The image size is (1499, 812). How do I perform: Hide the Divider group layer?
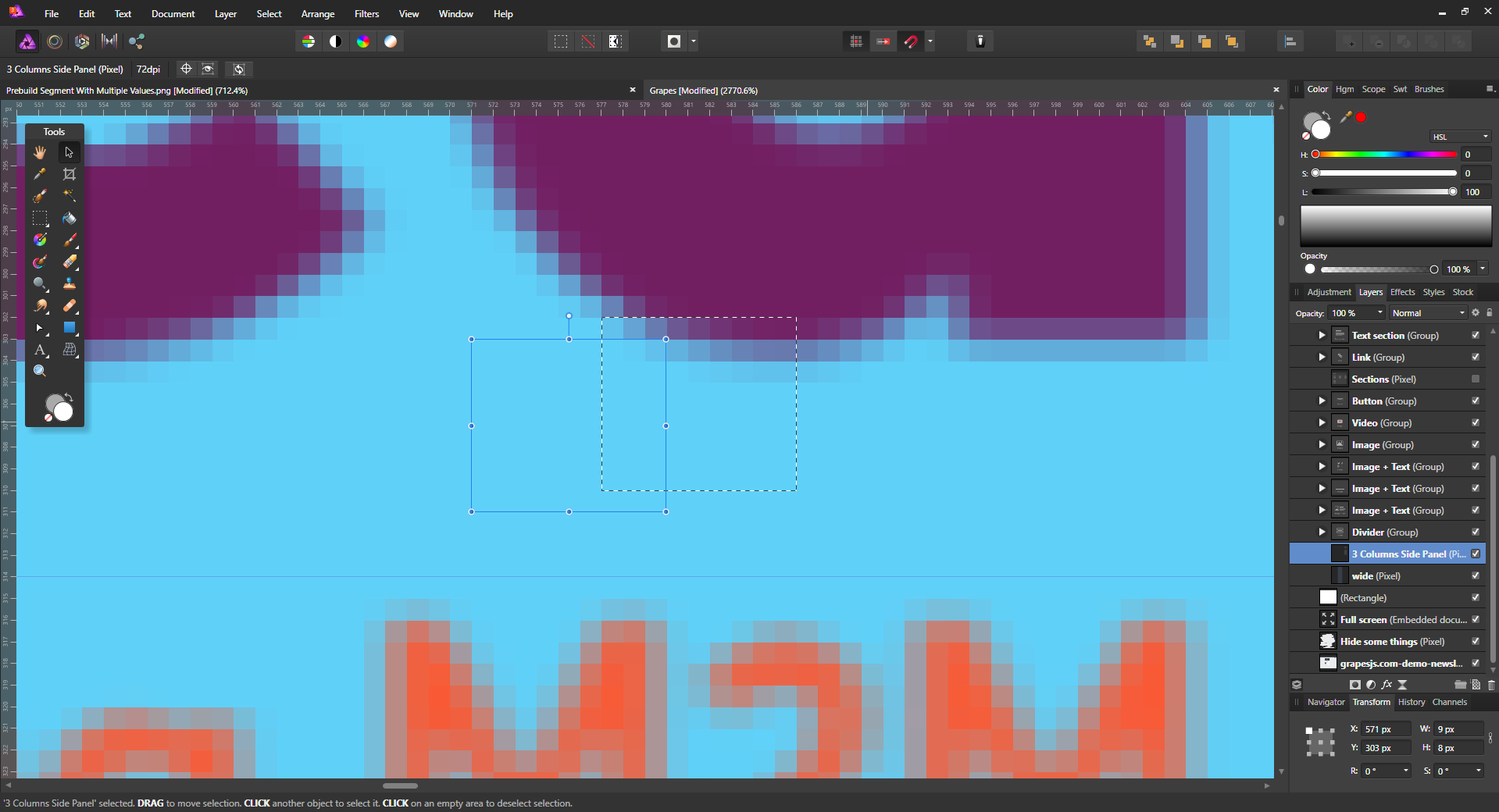tap(1476, 532)
